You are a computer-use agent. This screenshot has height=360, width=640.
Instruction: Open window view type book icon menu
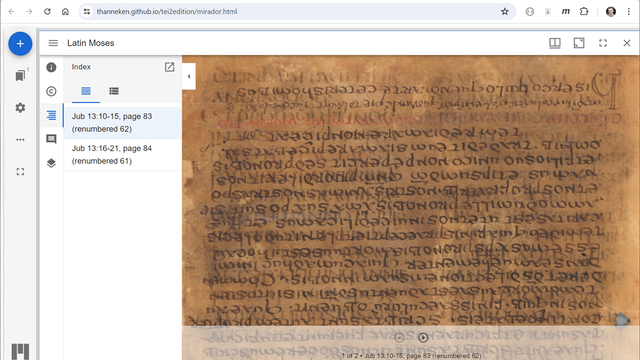click(x=555, y=43)
